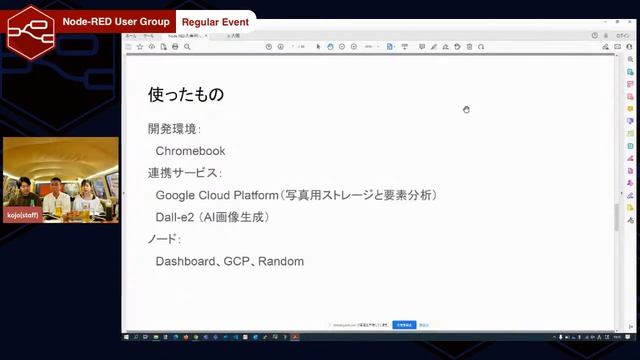Switch to the ホーム tab
640x360 pixels.
pos(131,36)
